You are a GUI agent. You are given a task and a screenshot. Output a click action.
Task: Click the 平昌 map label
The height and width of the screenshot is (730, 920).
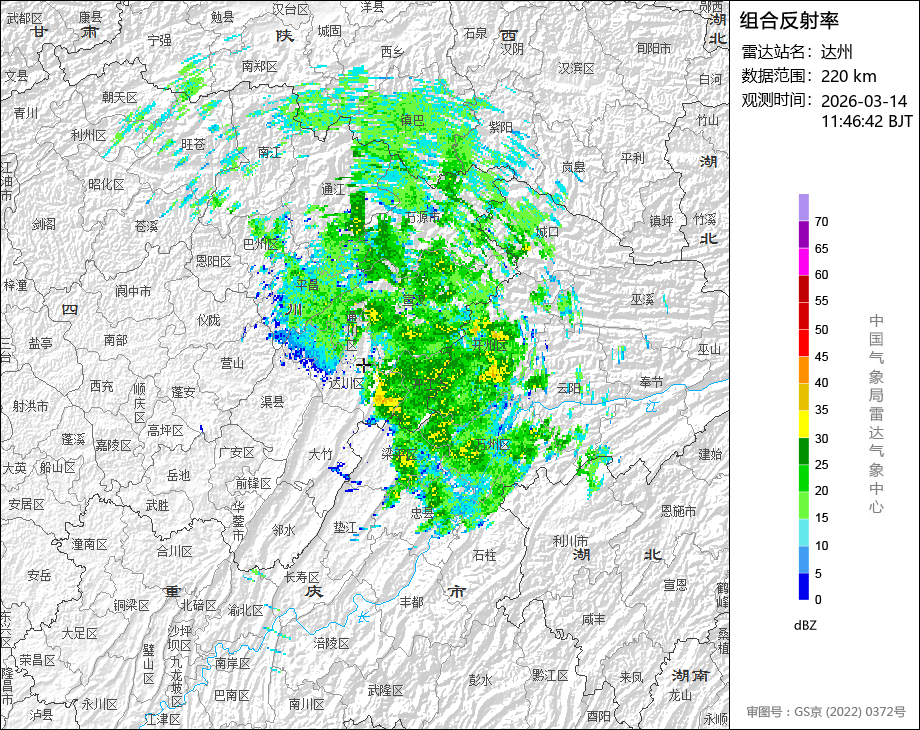tap(307, 285)
